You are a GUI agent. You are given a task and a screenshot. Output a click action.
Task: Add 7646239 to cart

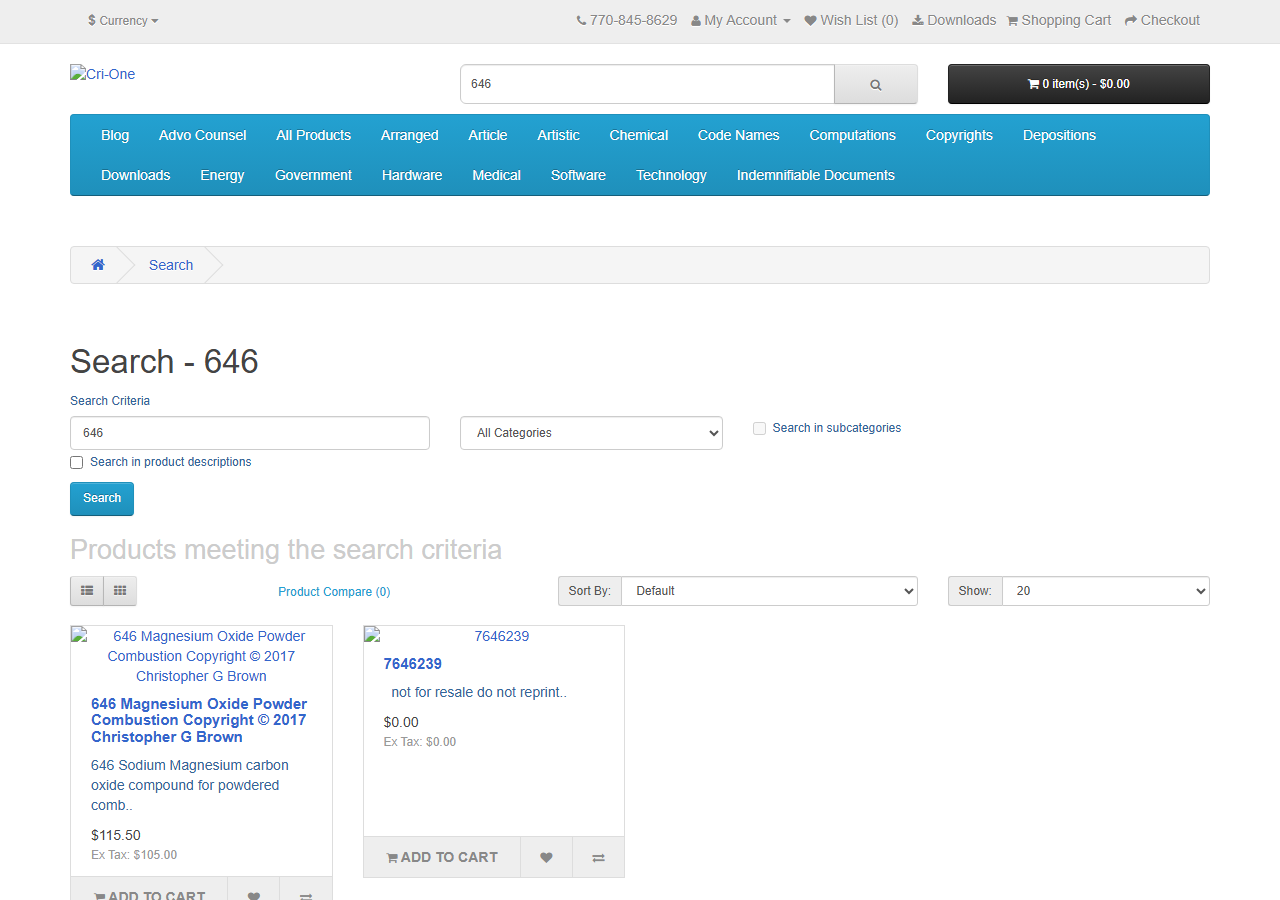(x=442, y=857)
